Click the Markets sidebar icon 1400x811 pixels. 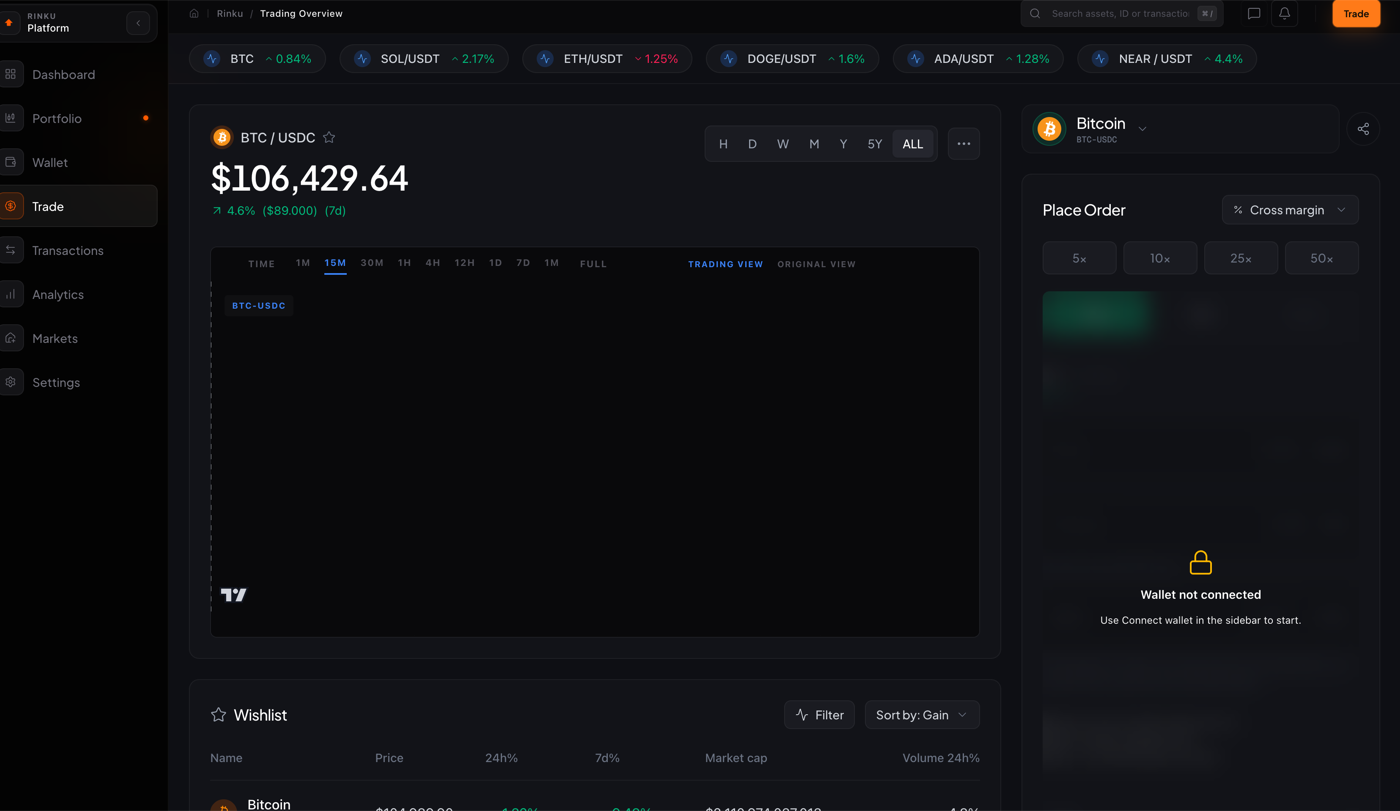pos(11,338)
